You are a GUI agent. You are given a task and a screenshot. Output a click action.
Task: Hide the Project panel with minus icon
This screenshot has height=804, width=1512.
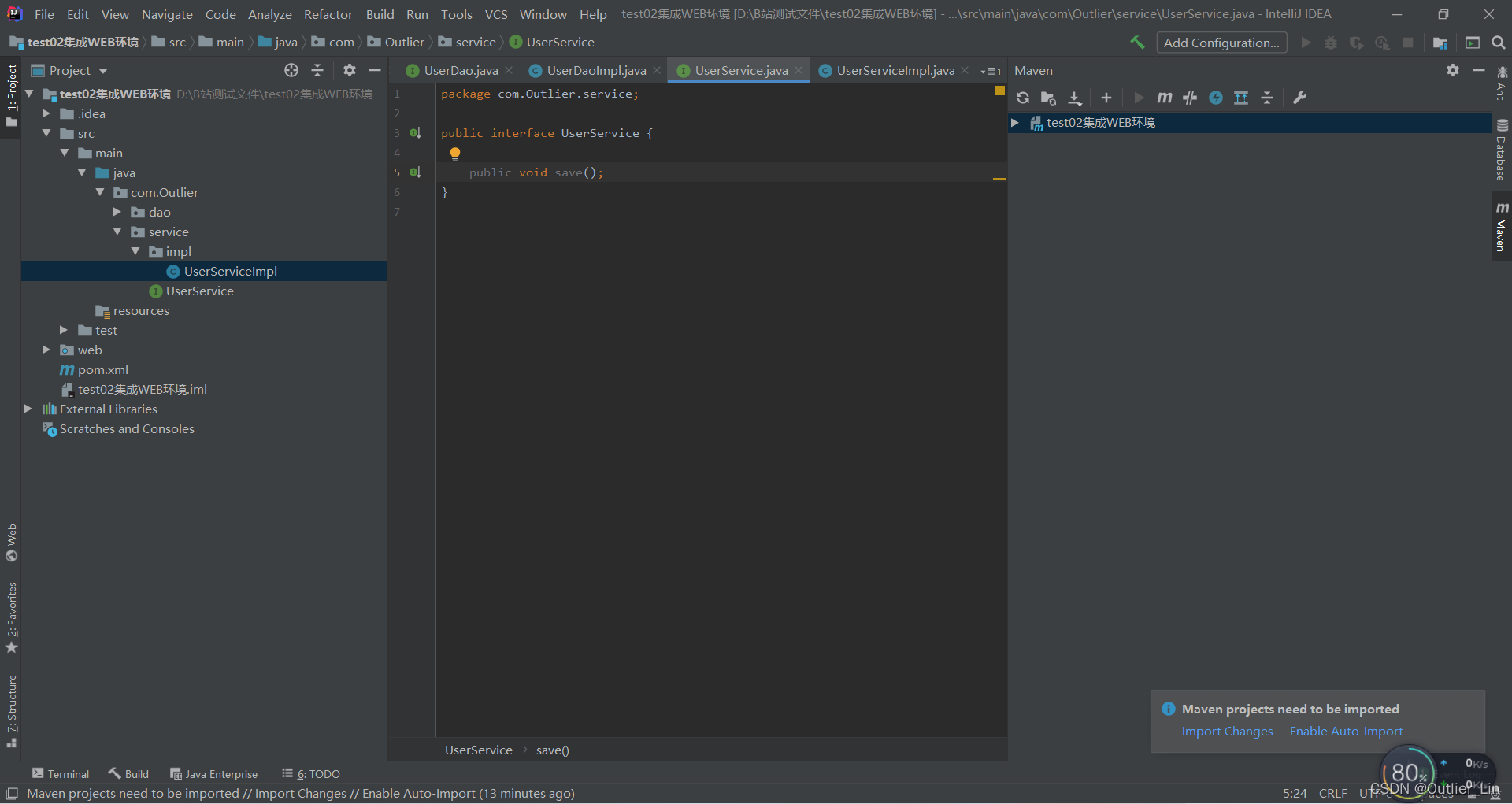click(375, 70)
